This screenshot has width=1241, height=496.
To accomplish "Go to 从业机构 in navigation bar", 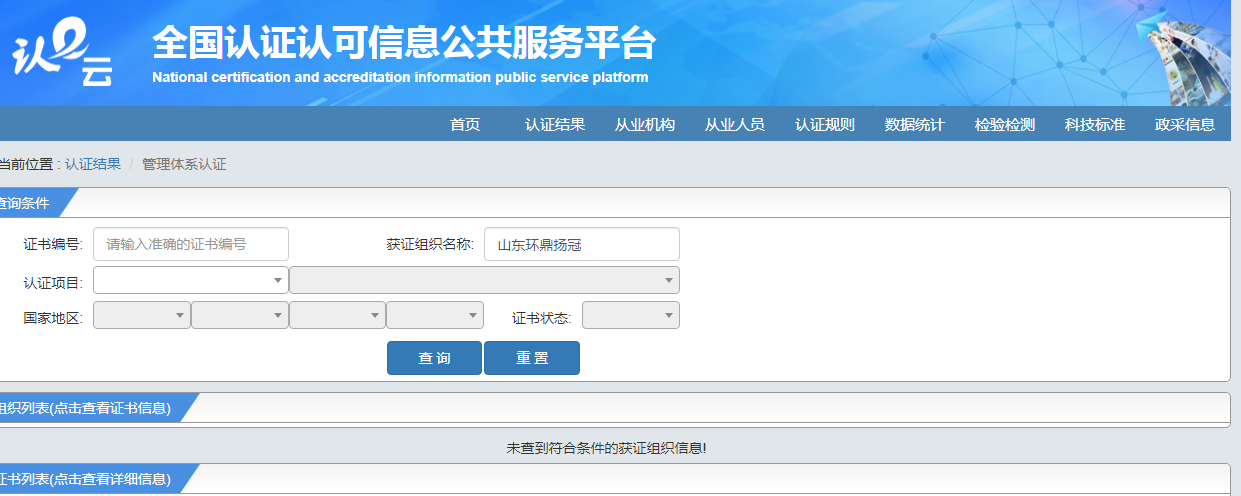I will (x=645, y=124).
